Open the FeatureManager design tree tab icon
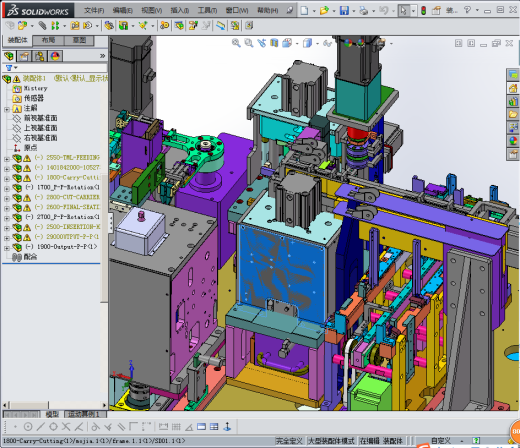This screenshot has height=448, width=520. click(x=9, y=56)
